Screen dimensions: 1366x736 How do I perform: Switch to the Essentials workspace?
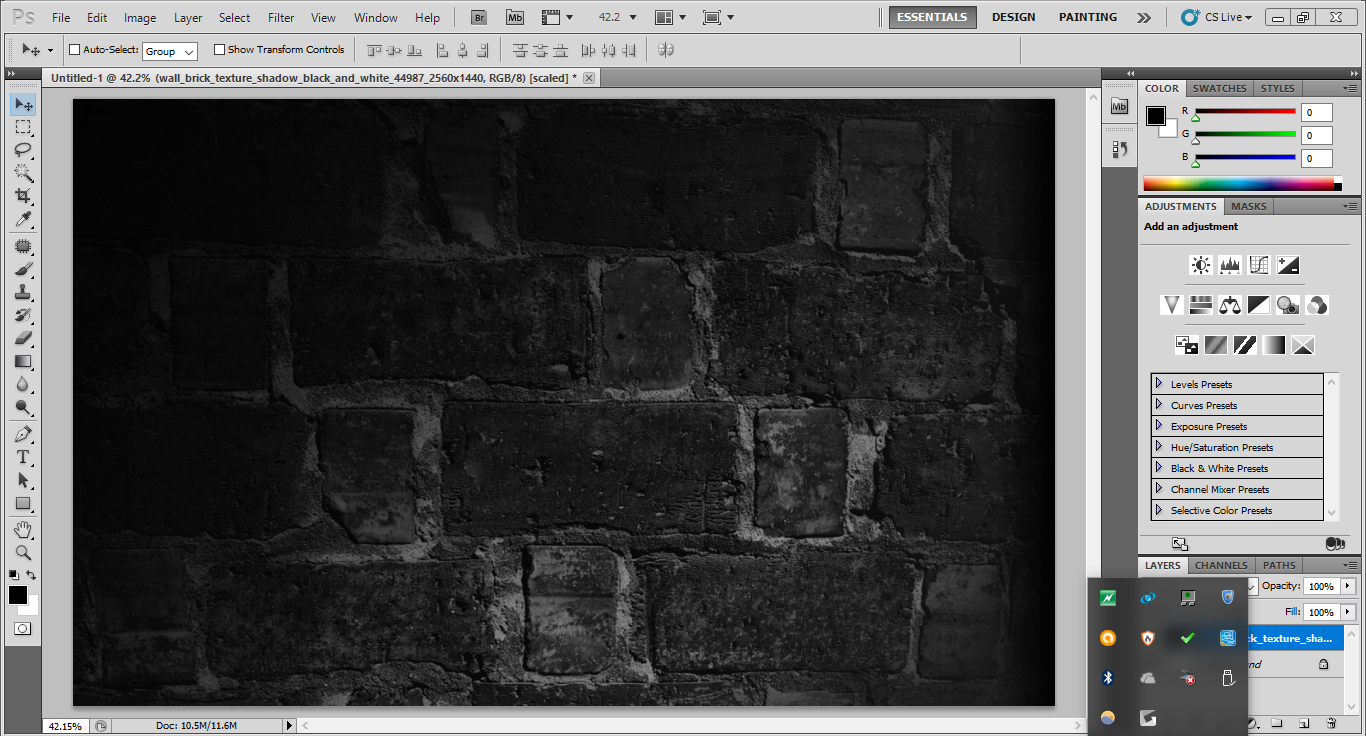(932, 17)
